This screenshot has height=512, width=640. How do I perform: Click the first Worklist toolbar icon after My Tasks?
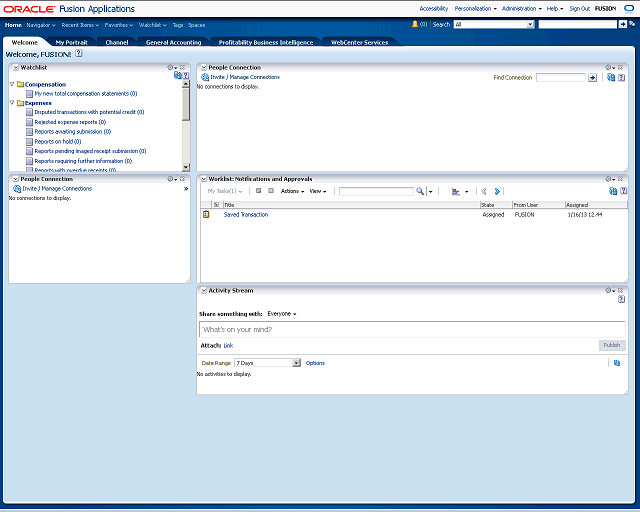point(258,191)
